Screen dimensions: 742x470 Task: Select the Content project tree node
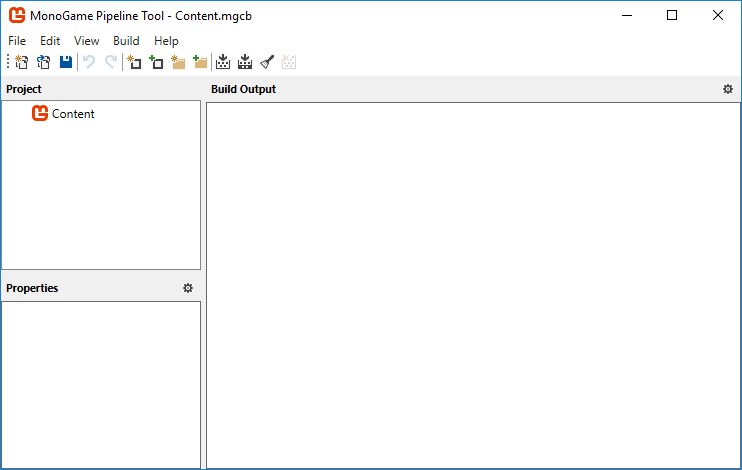coord(63,114)
